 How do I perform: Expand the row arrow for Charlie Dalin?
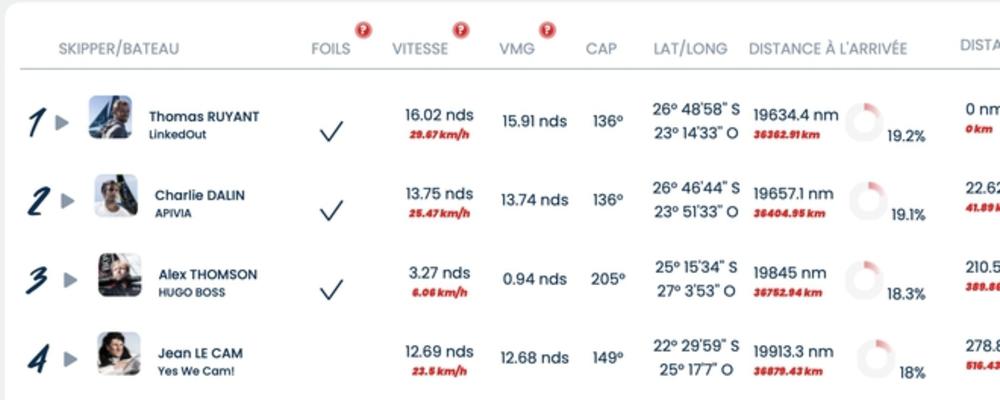click(68, 201)
